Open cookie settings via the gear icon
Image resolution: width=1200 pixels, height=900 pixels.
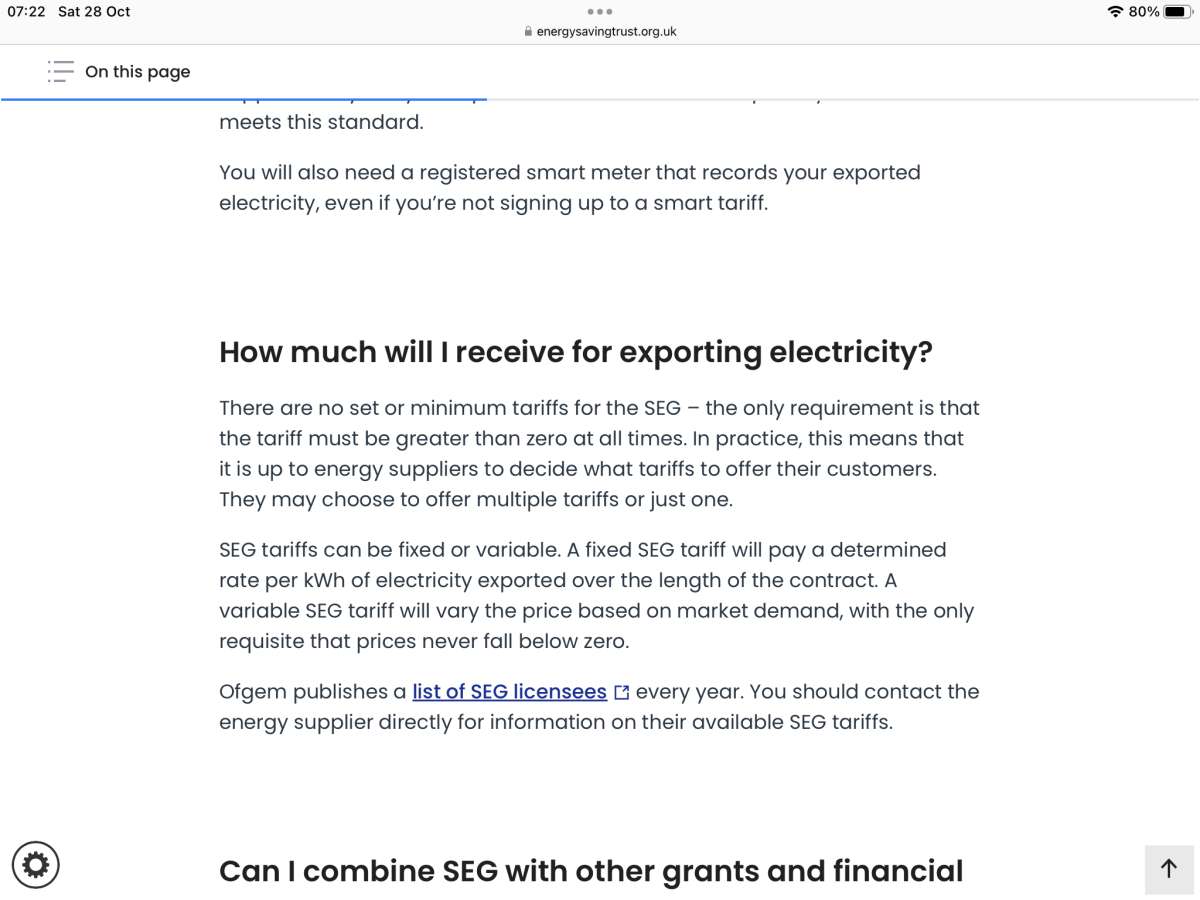point(36,865)
